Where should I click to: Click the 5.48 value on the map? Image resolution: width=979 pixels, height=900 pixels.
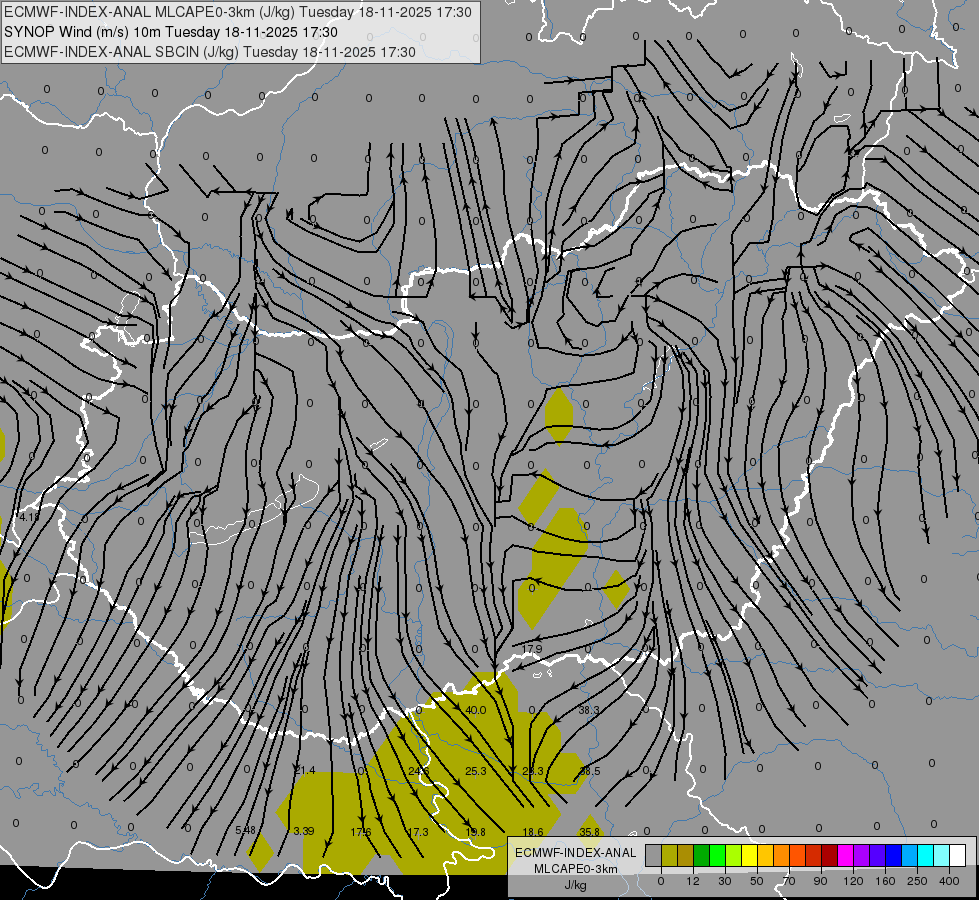(245, 831)
